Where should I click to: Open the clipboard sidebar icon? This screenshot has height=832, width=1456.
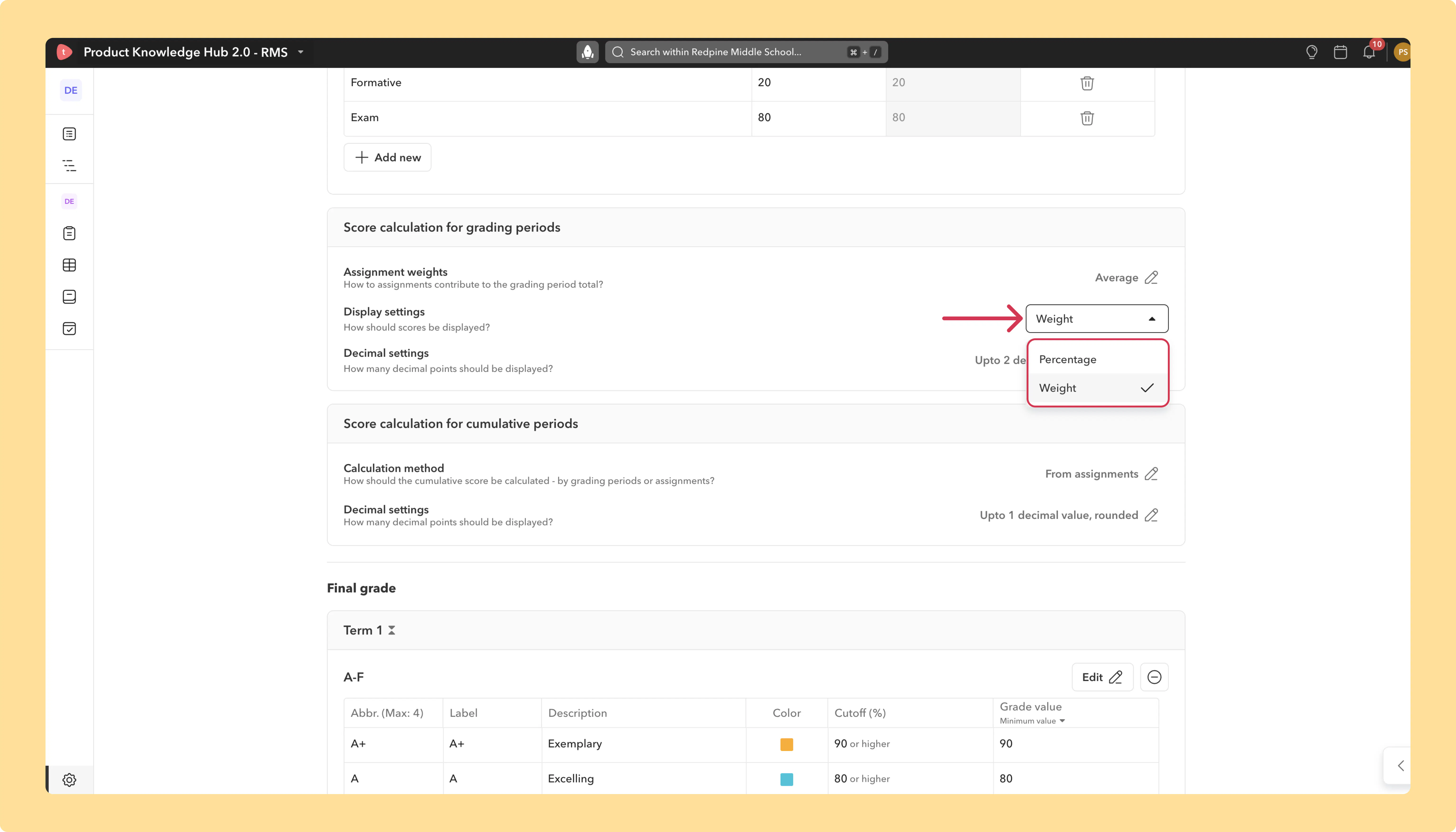(69, 233)
